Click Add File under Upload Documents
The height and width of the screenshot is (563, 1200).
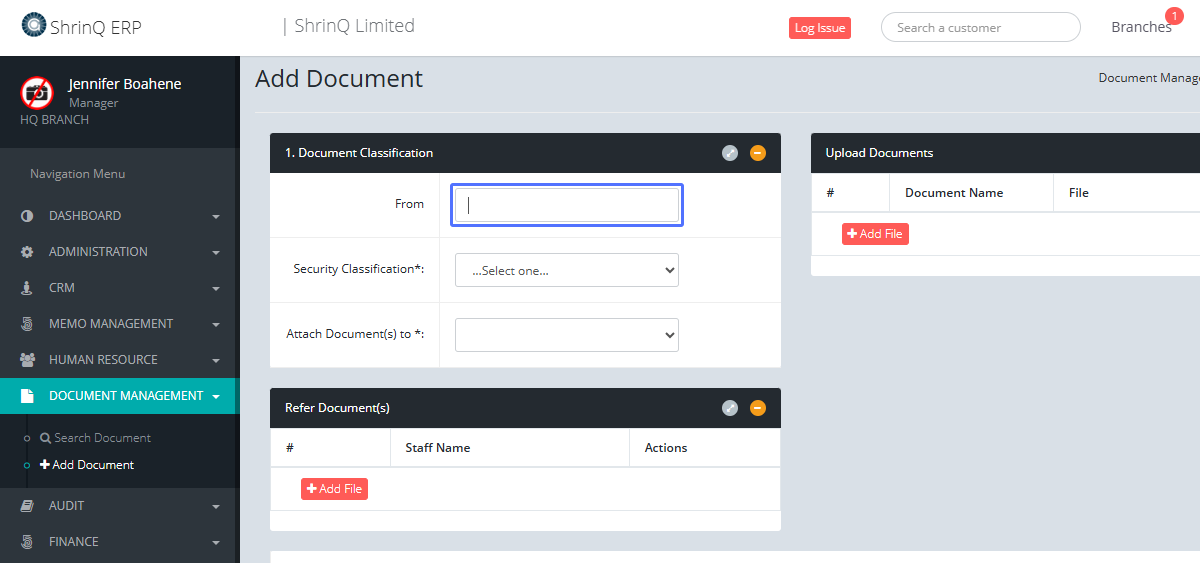[875, 234]
